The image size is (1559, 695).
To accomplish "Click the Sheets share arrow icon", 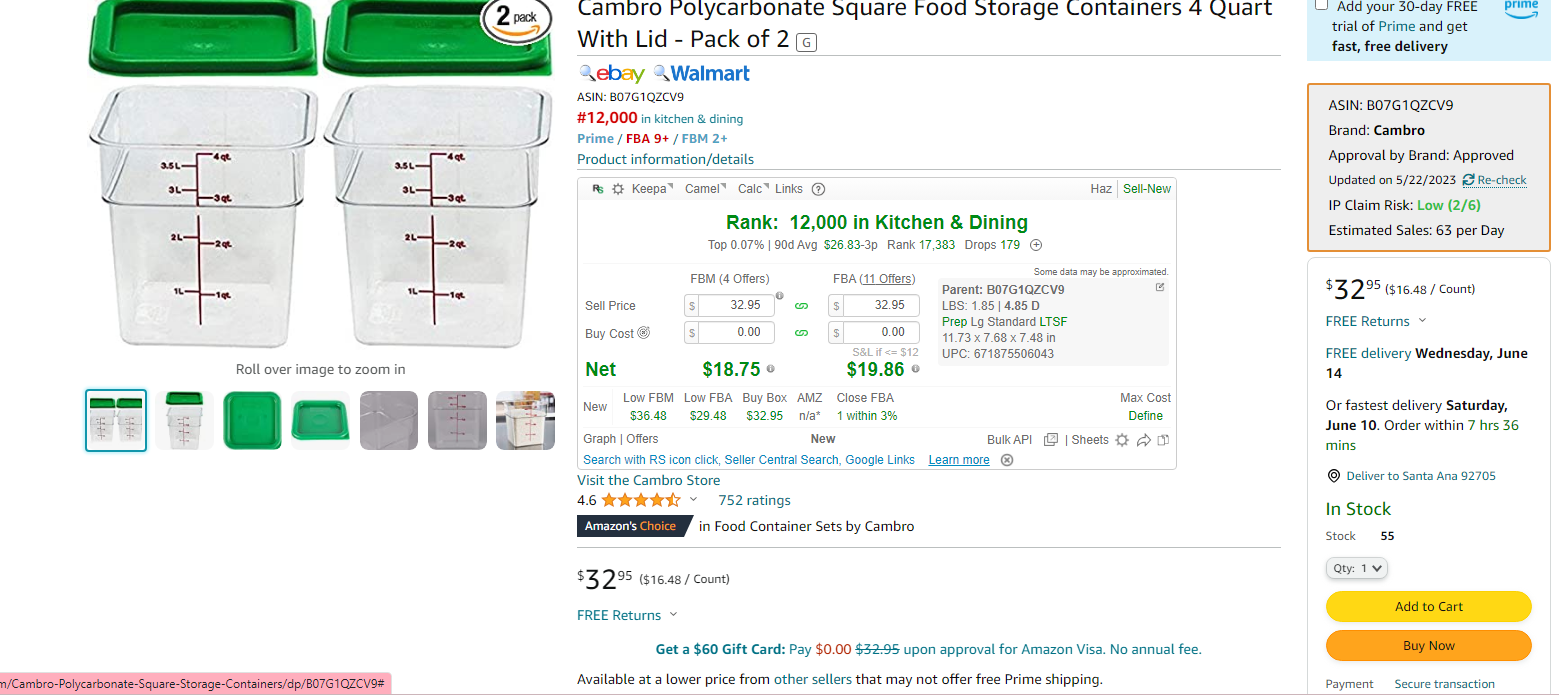I will [1143, 440].
